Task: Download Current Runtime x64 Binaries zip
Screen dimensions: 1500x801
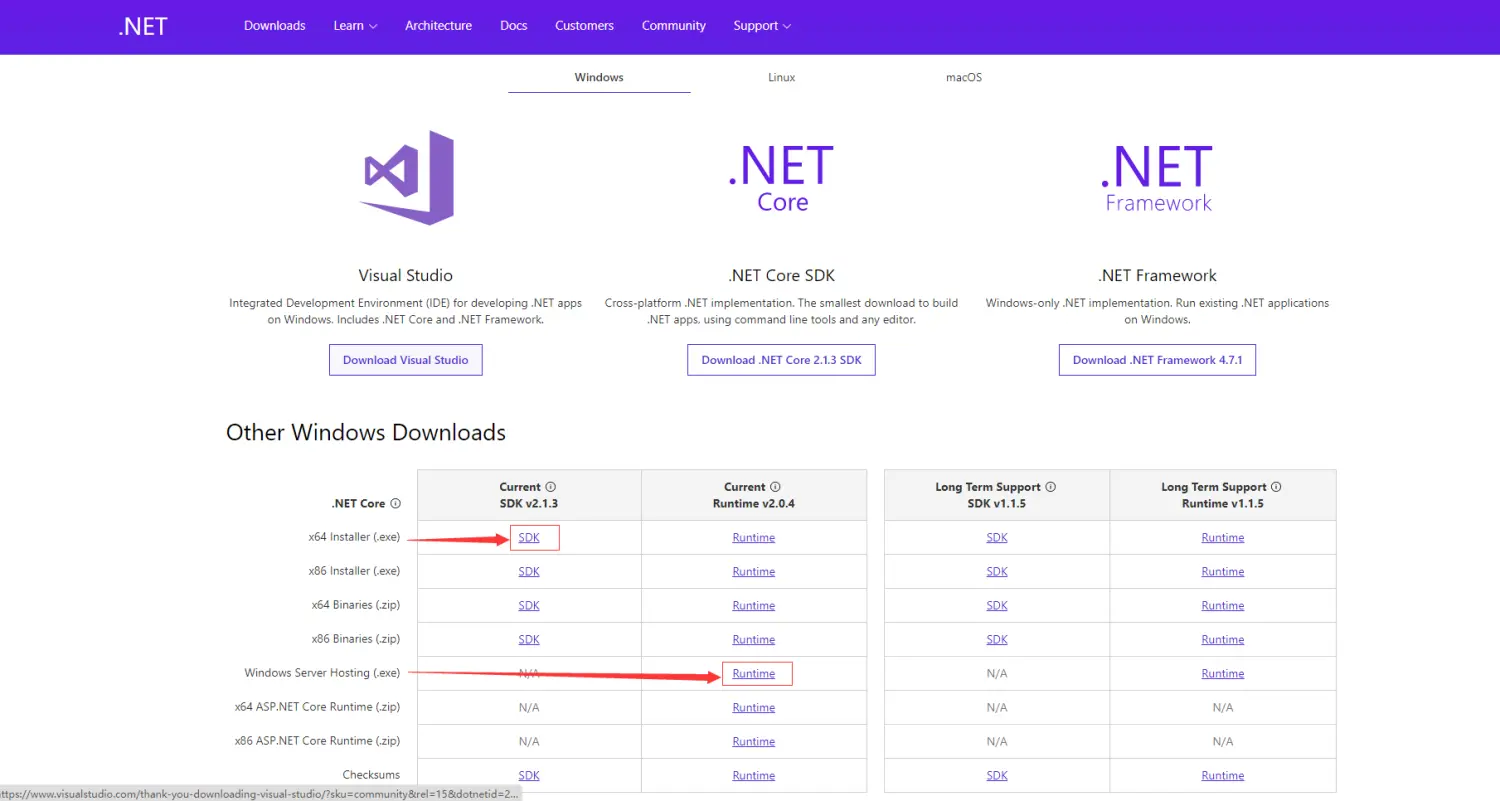Action: coord(754,606)
